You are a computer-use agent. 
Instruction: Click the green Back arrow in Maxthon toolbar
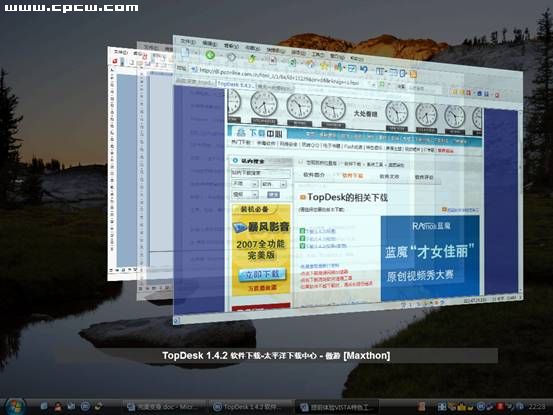pos(211,55)
